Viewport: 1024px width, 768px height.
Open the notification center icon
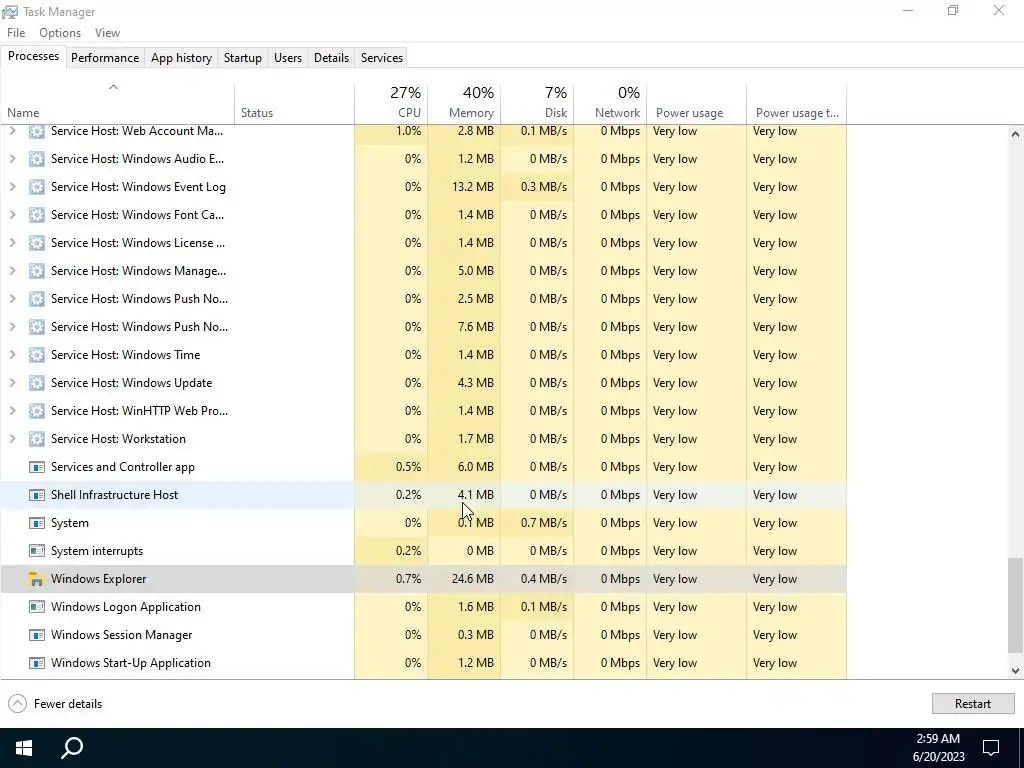[x=991, y=748]
